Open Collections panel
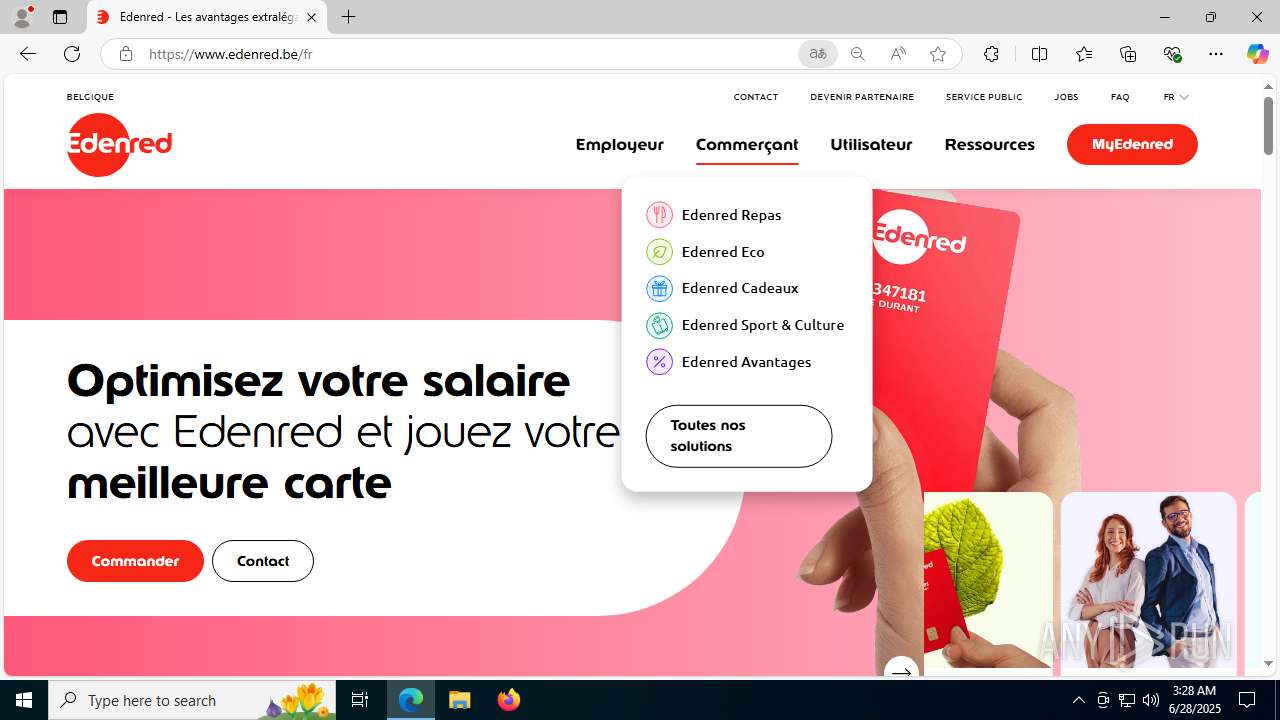This screenshot has height=720, width=1280. pyautogui.click(x=1128, y=54)
